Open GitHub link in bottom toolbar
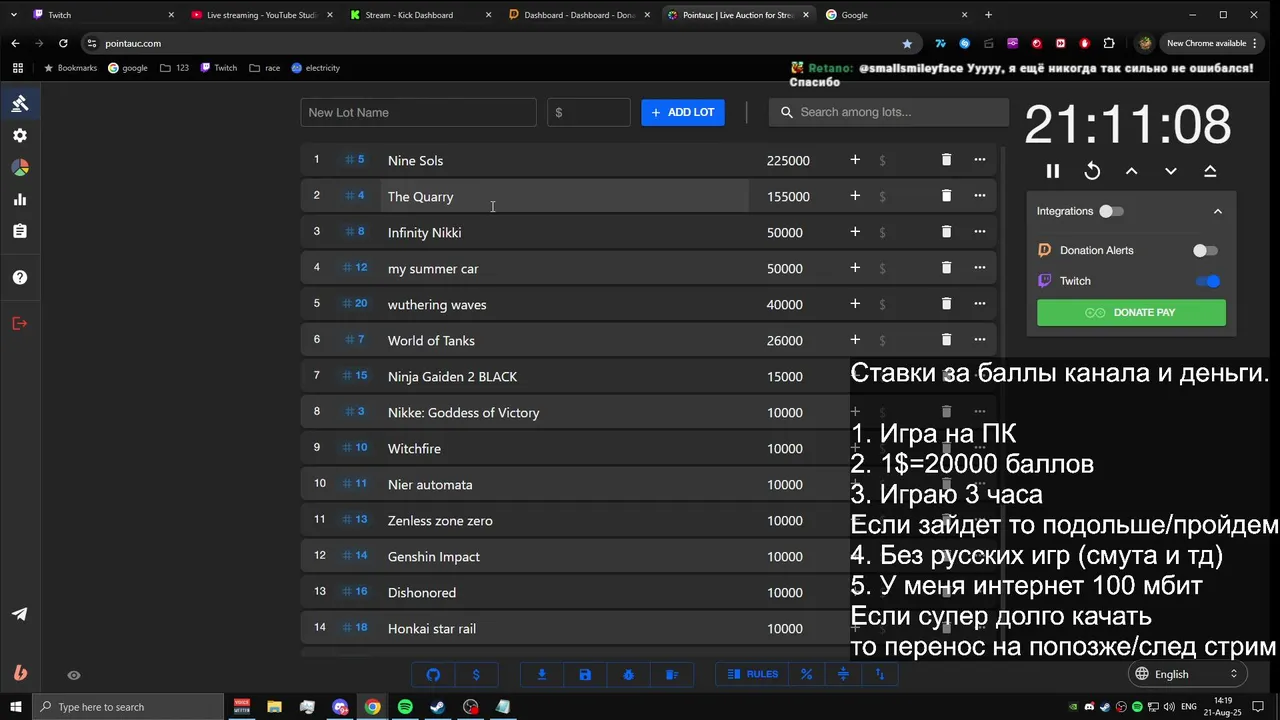This screenshot has width=1280, height=720. click(433, 674)
